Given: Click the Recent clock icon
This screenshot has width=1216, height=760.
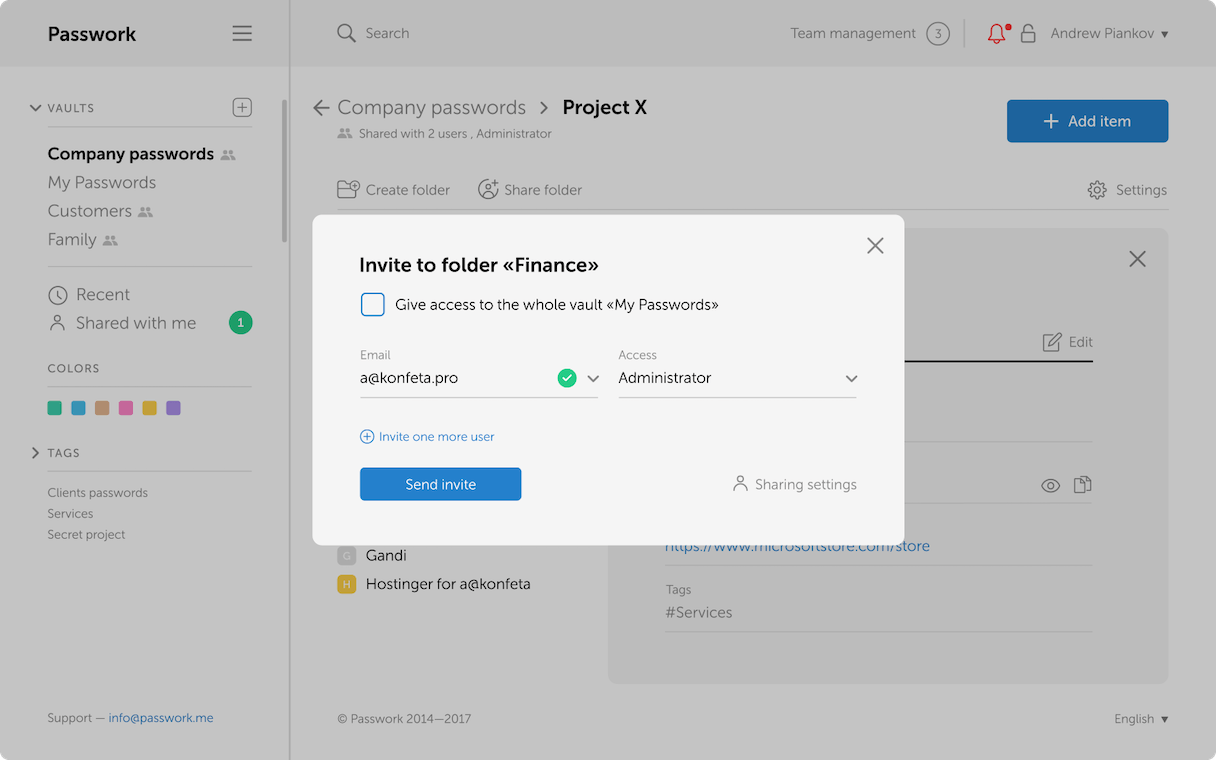Looking at the screenshot, I should pos(58,295).
